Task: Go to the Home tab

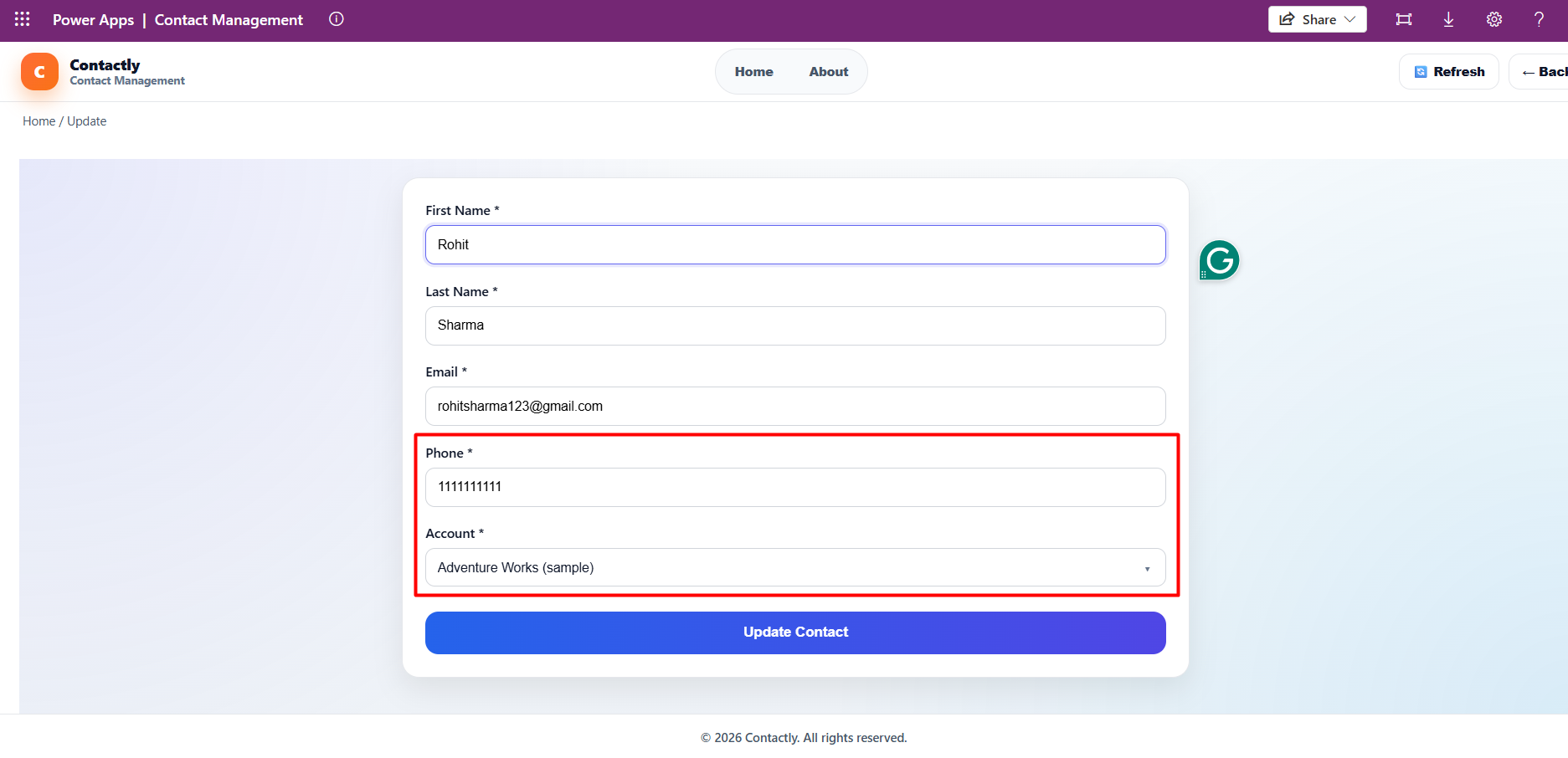Action: pyautogui.click(x=753, y=72)
